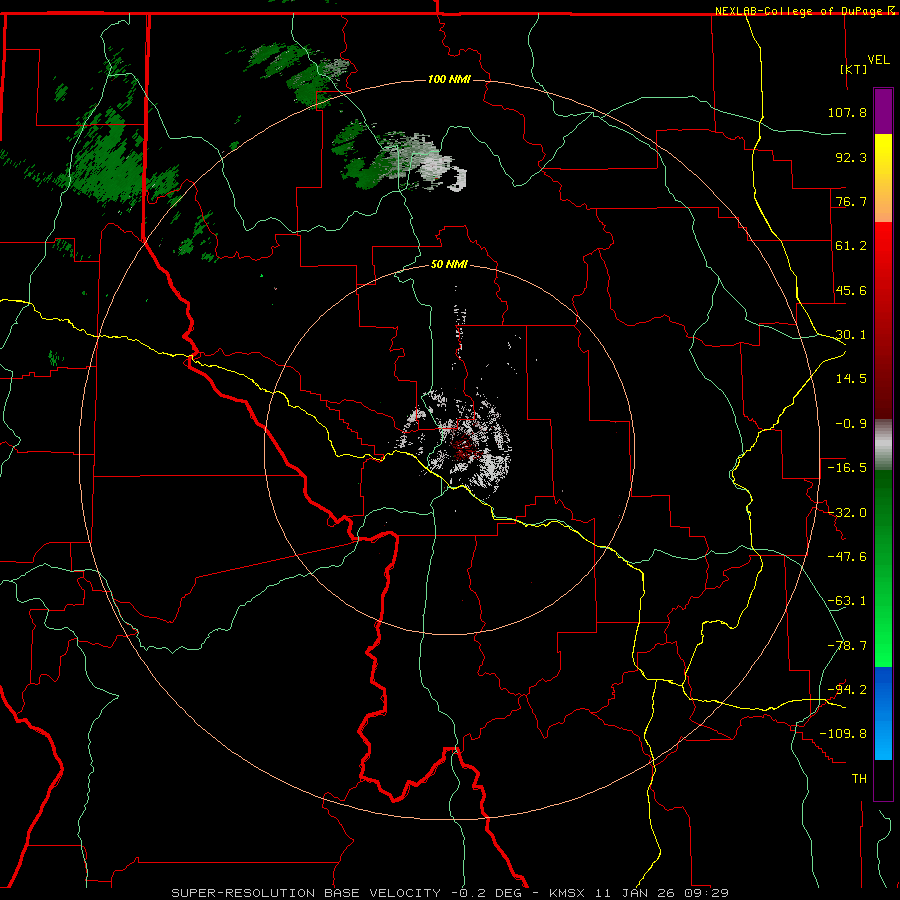900x900 pixels.
Task: Click the red velocity echoes at radar center
Action: coord(464,447)
